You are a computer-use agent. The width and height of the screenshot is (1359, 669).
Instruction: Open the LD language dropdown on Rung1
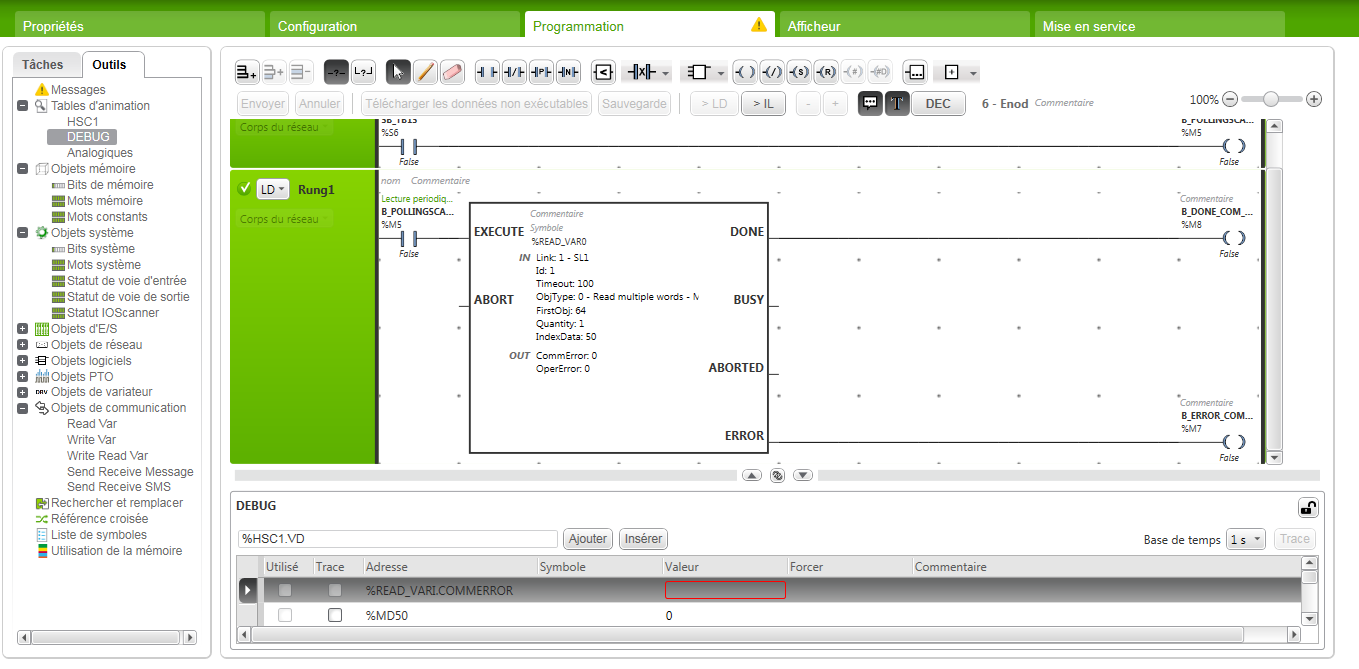tap(272, 189)
